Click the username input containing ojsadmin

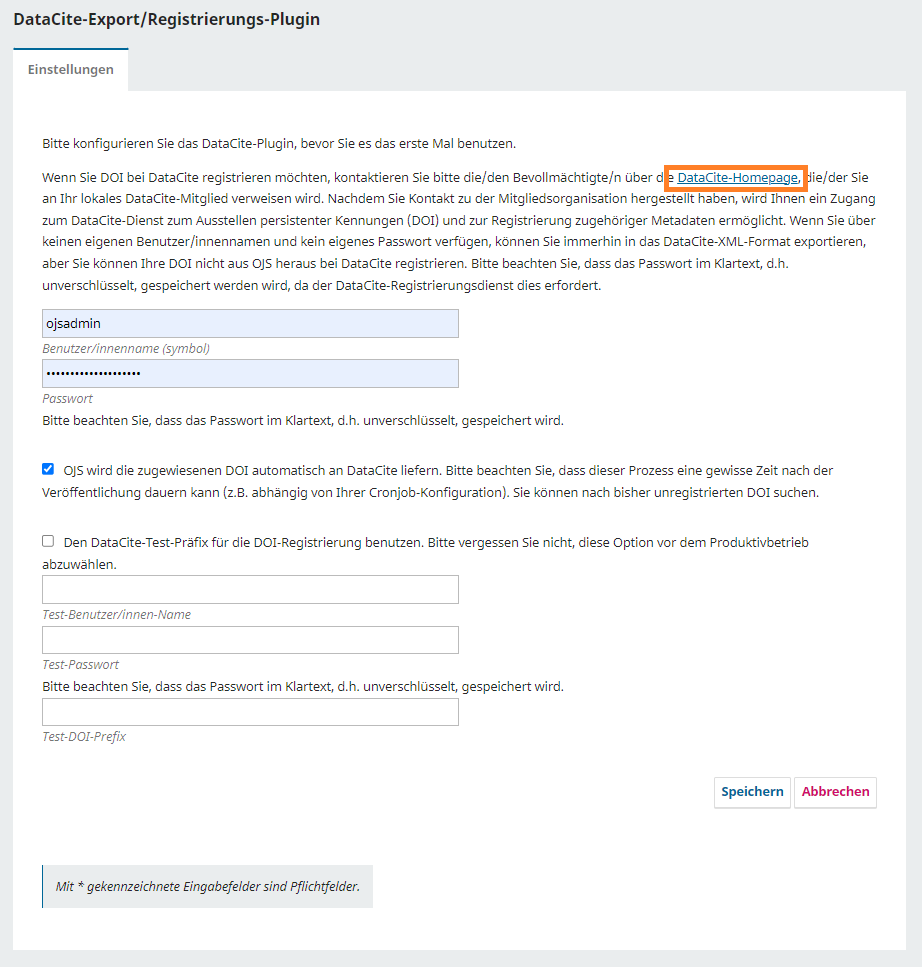pos(250,324)
